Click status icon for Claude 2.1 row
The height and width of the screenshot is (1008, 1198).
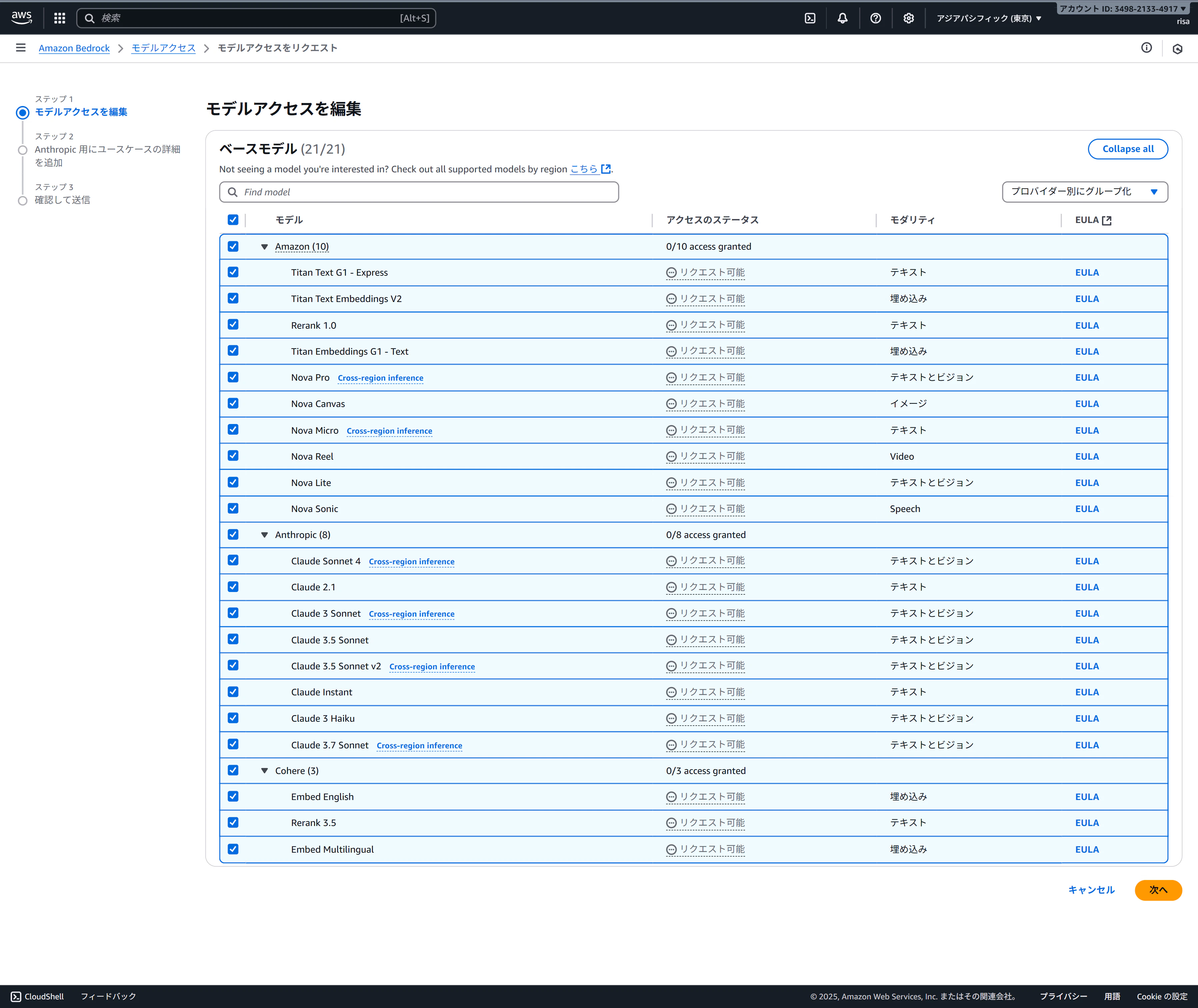click(671, 587)
